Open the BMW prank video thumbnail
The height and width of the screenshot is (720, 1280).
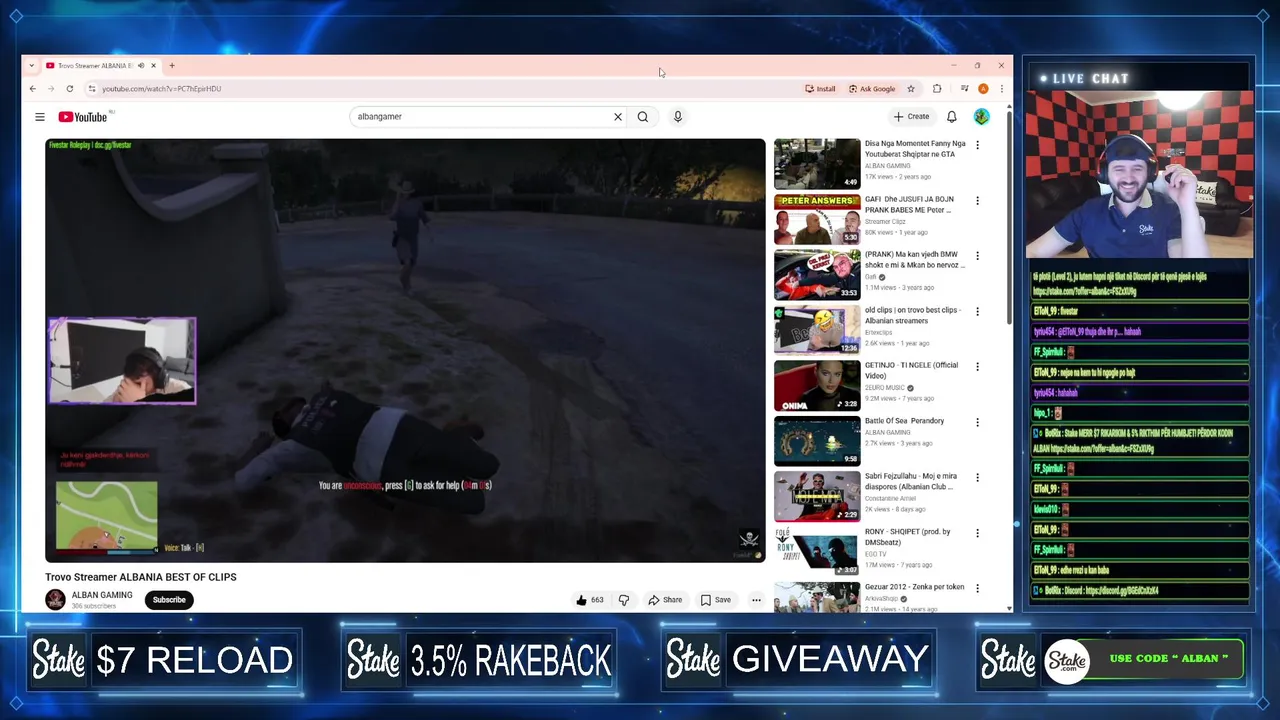[817, 274]
